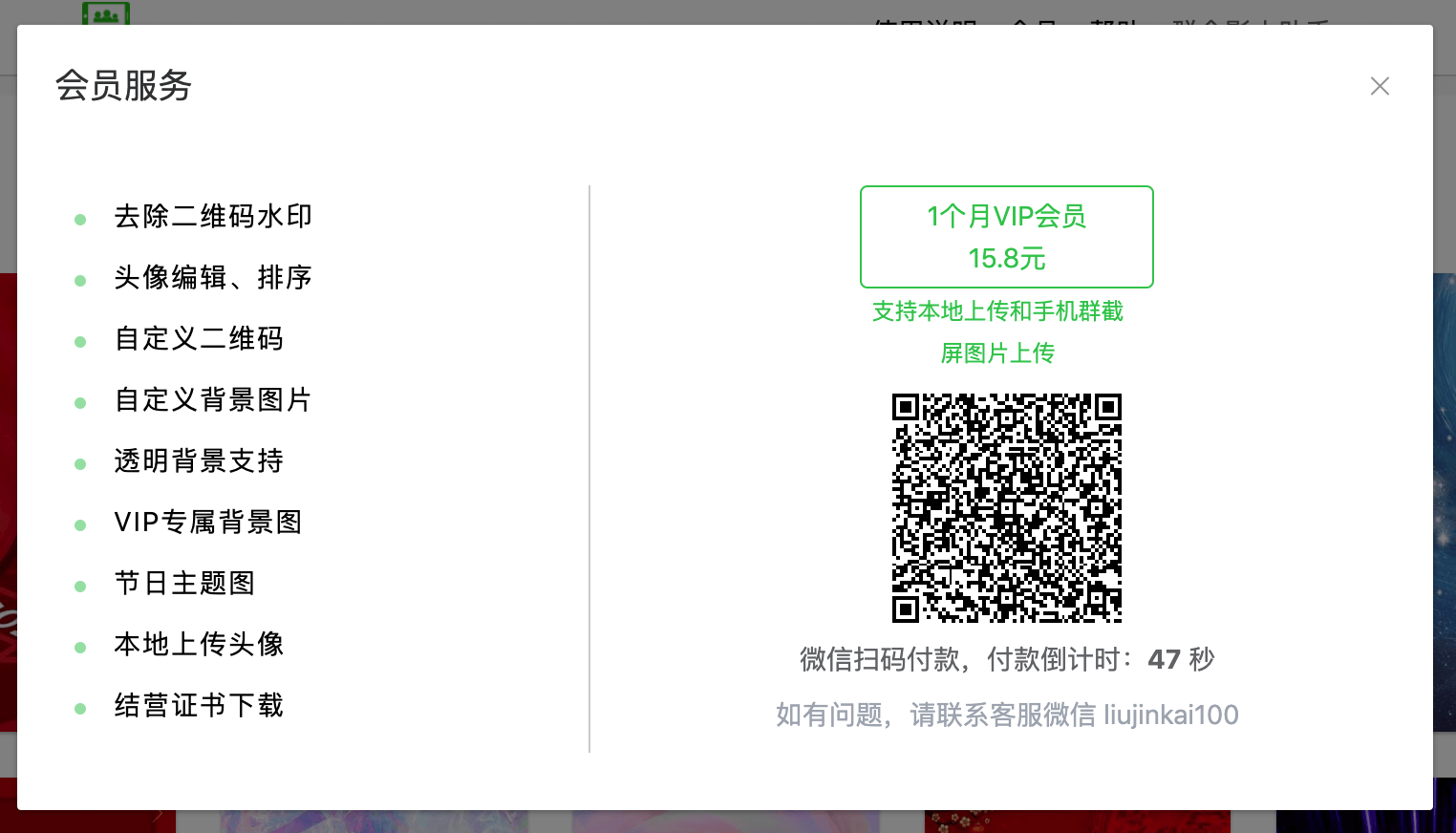Click the customer service contact liujinkai100 text
Screen dimensions: 1456x833
pyautogui.click(x=1007, y=715)
